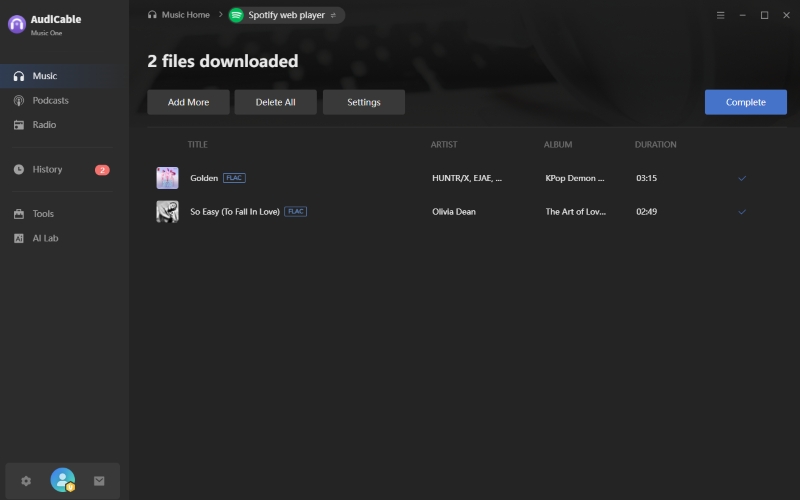800x500 pixels.
Task: Click the album KPop Demon ...
Action: tap(574, 178)
